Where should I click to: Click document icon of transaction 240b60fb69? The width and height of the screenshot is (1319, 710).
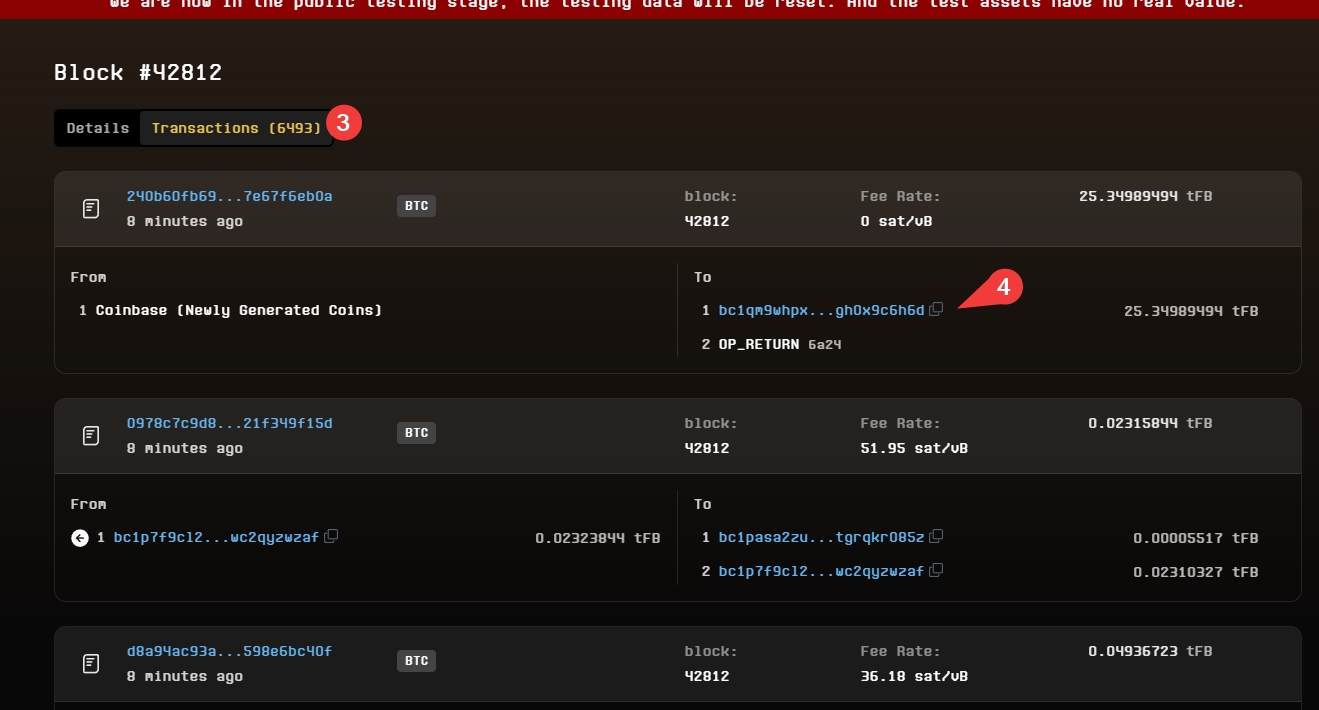pyautogui.click(x=91, y=209)
